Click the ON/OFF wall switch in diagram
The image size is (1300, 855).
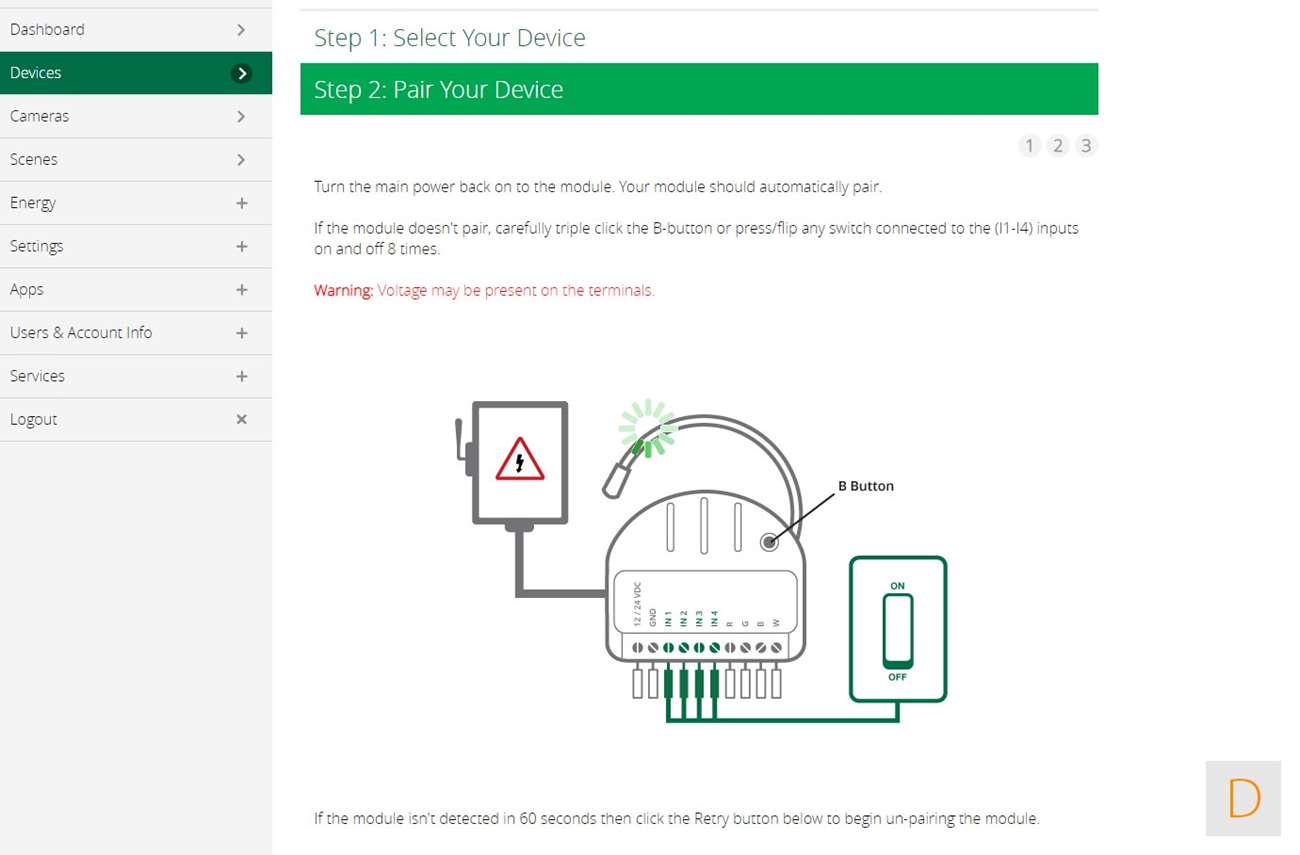point(897,630)
